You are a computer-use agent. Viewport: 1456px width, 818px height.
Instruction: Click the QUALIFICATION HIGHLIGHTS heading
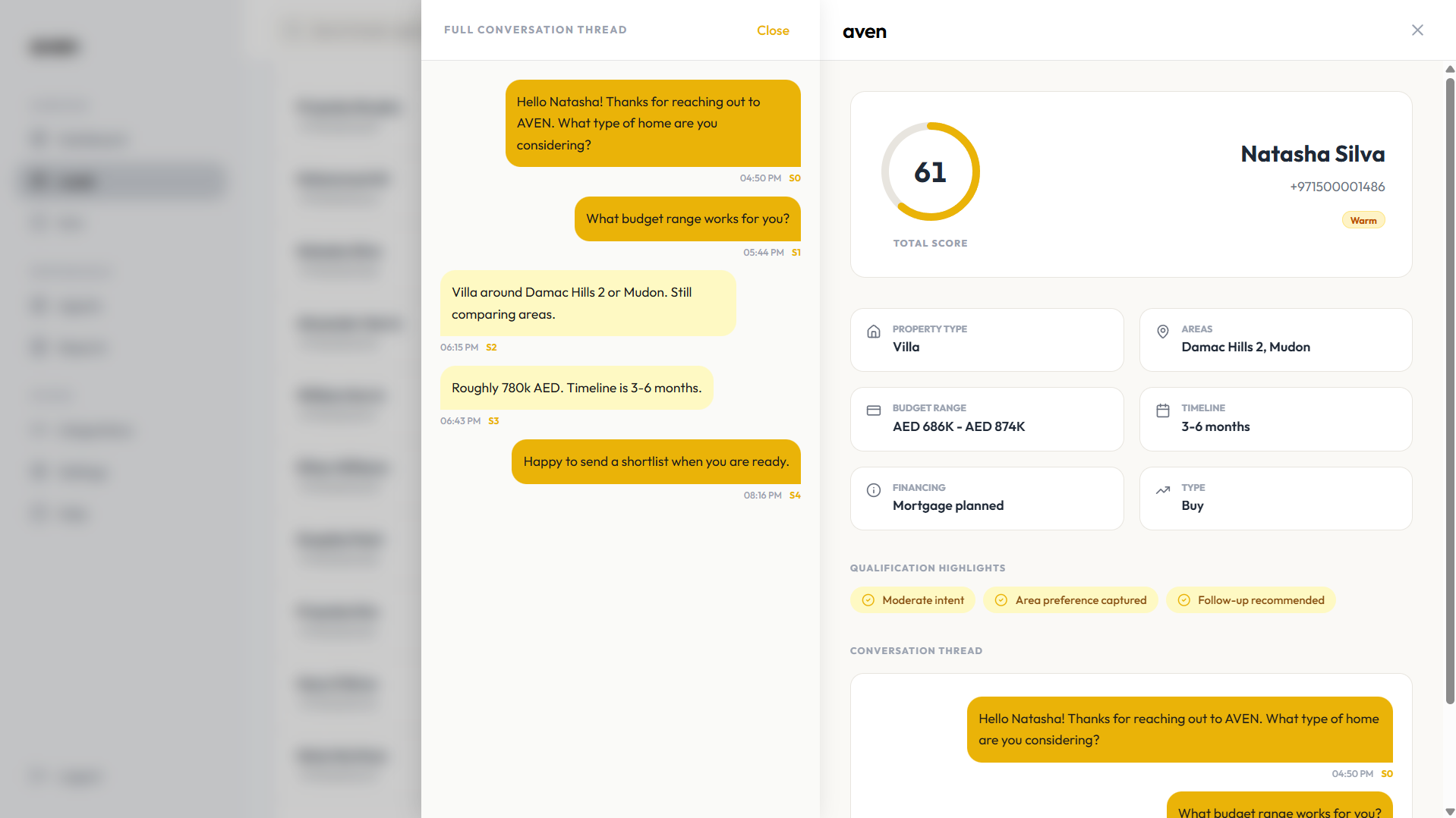point(928,568)
